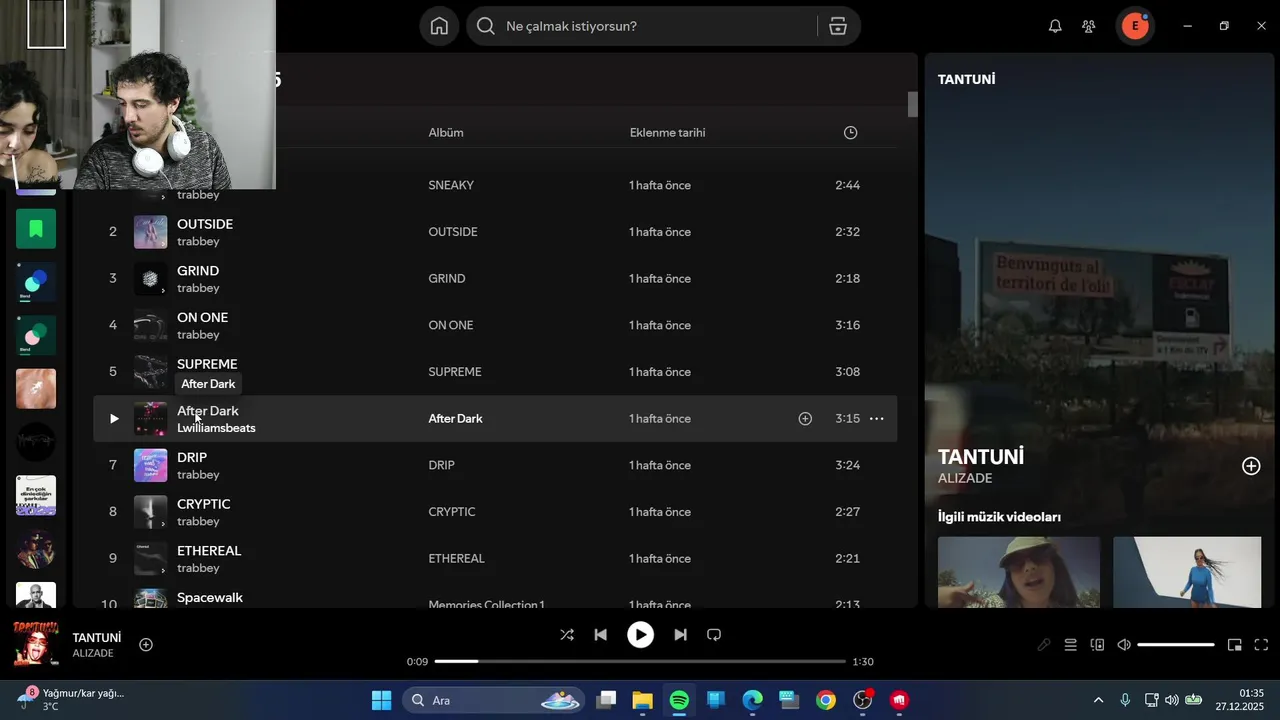Screen dimensions: 1280x720
Task: Select the ON ONE track title
Action: [x=203, y=318]
